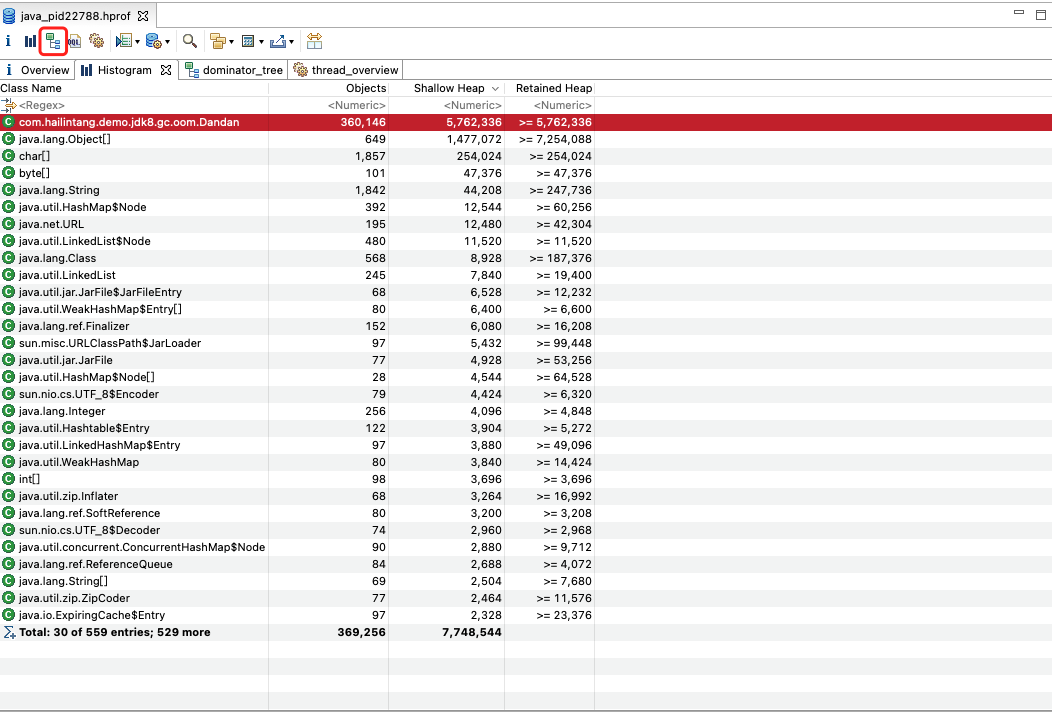
Task: Expand the reports dropdown arrow
Action: click(x=137, y=42)
